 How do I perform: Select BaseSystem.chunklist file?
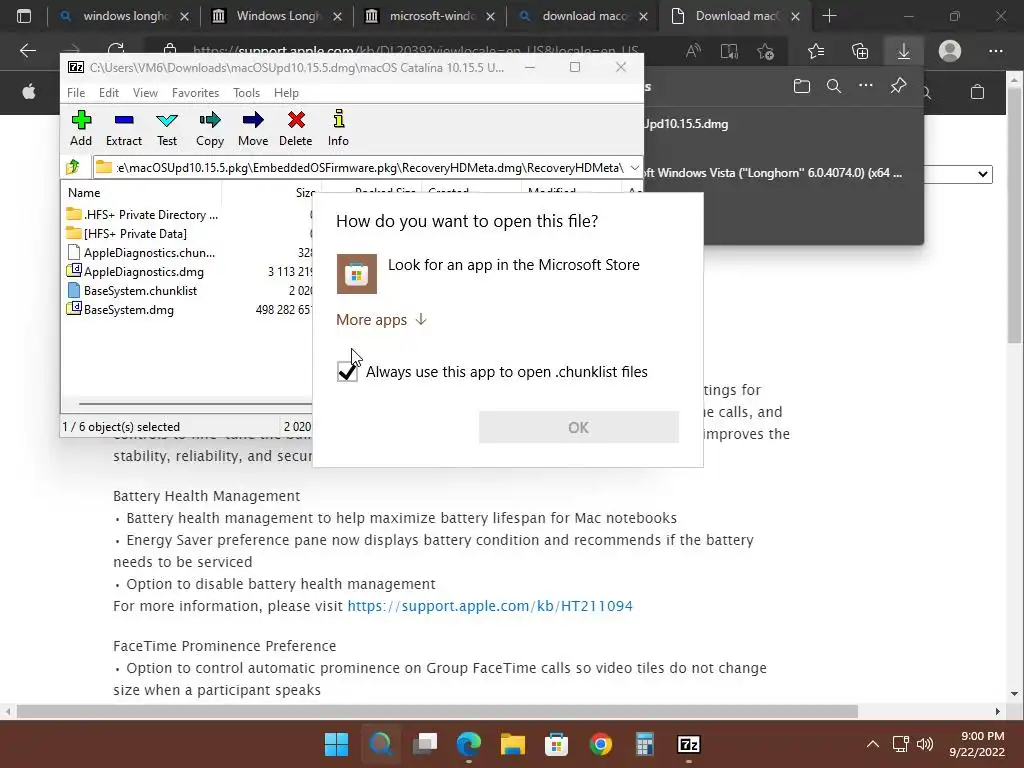point(140,291)
